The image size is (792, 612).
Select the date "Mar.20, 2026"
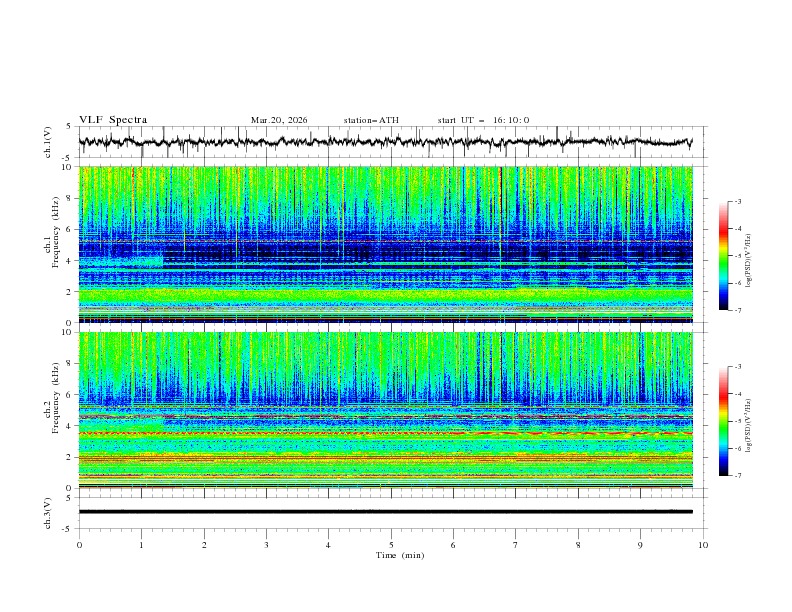279,120
